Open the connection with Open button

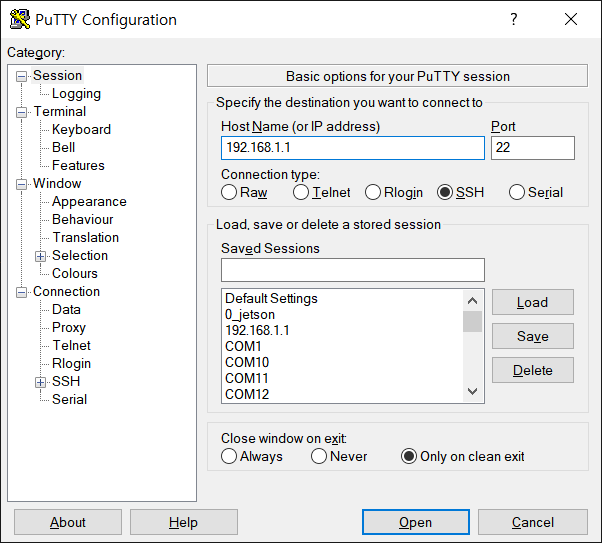(x=416, y=522)
